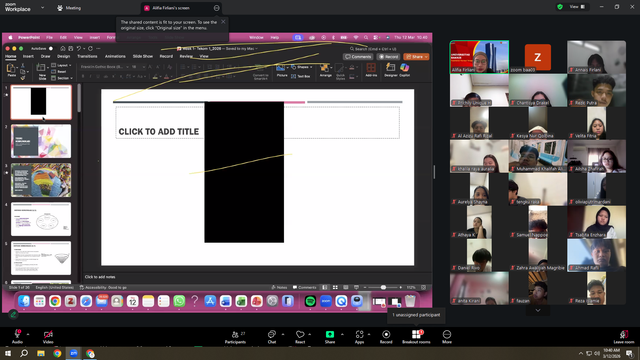The image size is (640, 360).
Task: Open the Apps panel in Zoom toolbar
Action: click(x=359, y=337)
